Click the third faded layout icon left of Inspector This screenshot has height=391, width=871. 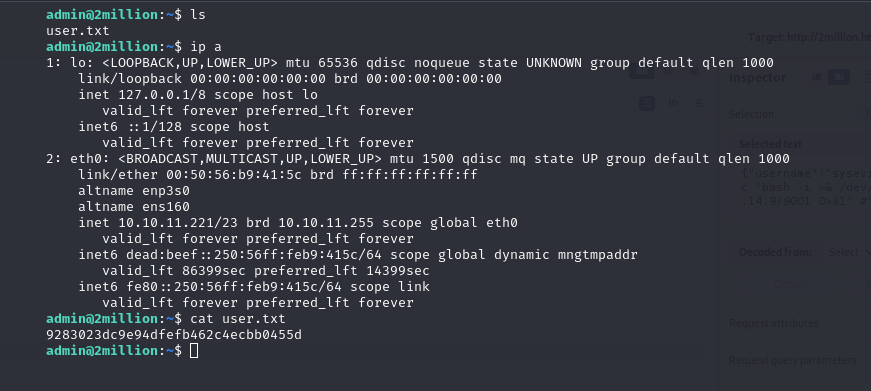(x=693, y=72)
